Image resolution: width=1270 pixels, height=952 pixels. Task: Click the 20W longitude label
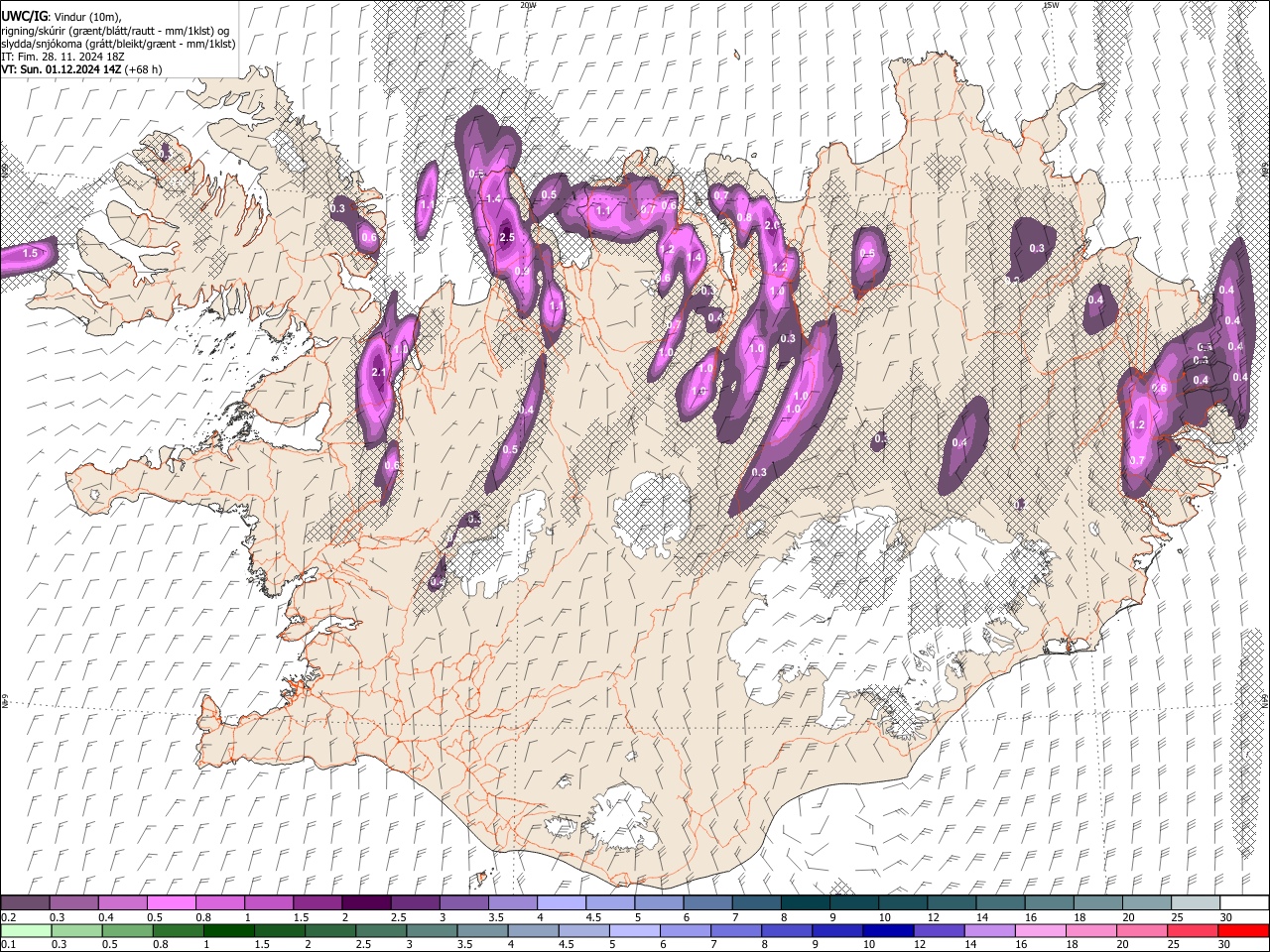(529, 5)
